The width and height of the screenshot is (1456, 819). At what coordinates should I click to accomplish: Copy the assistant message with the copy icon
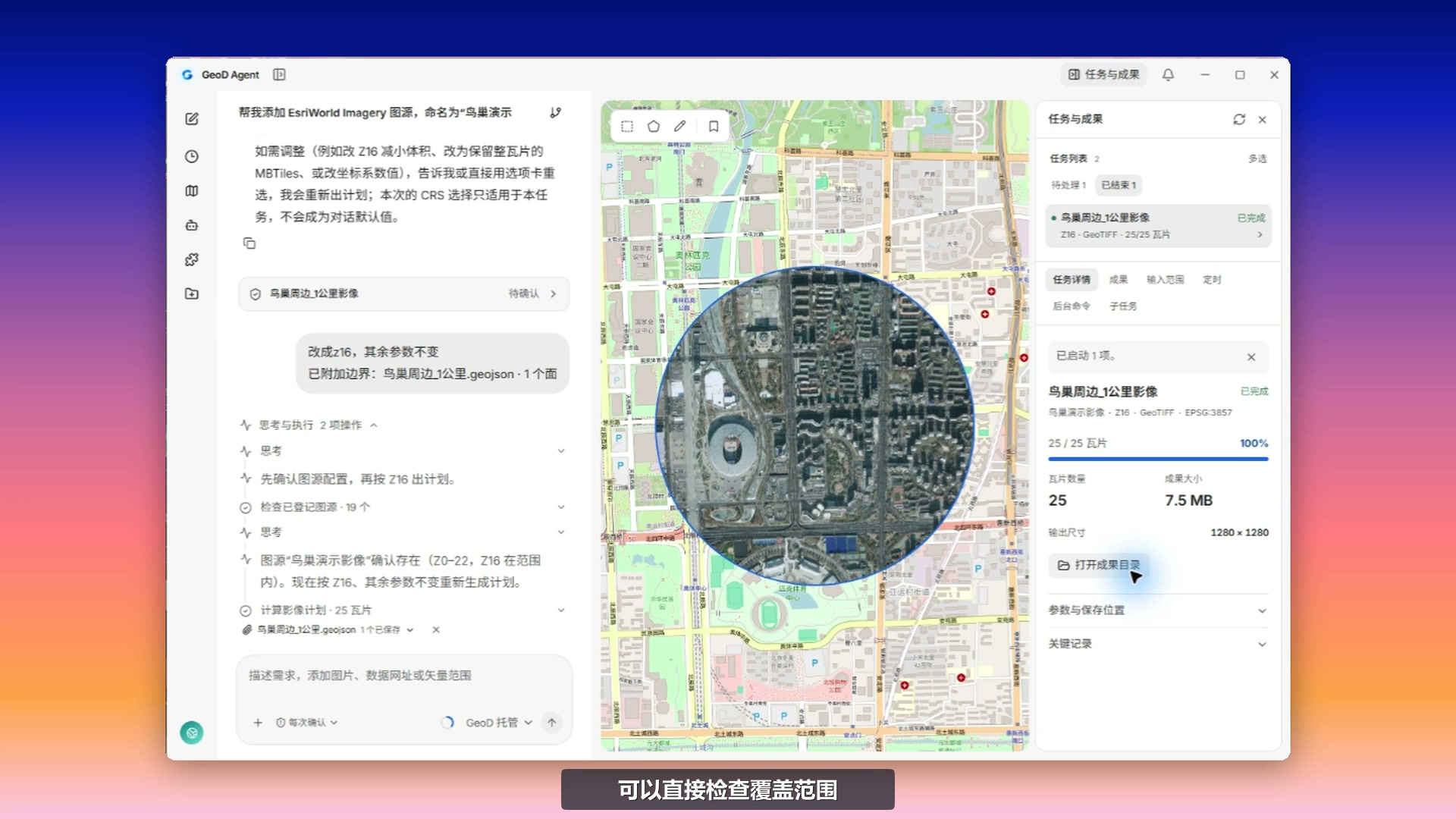click(x=249, y=243)
